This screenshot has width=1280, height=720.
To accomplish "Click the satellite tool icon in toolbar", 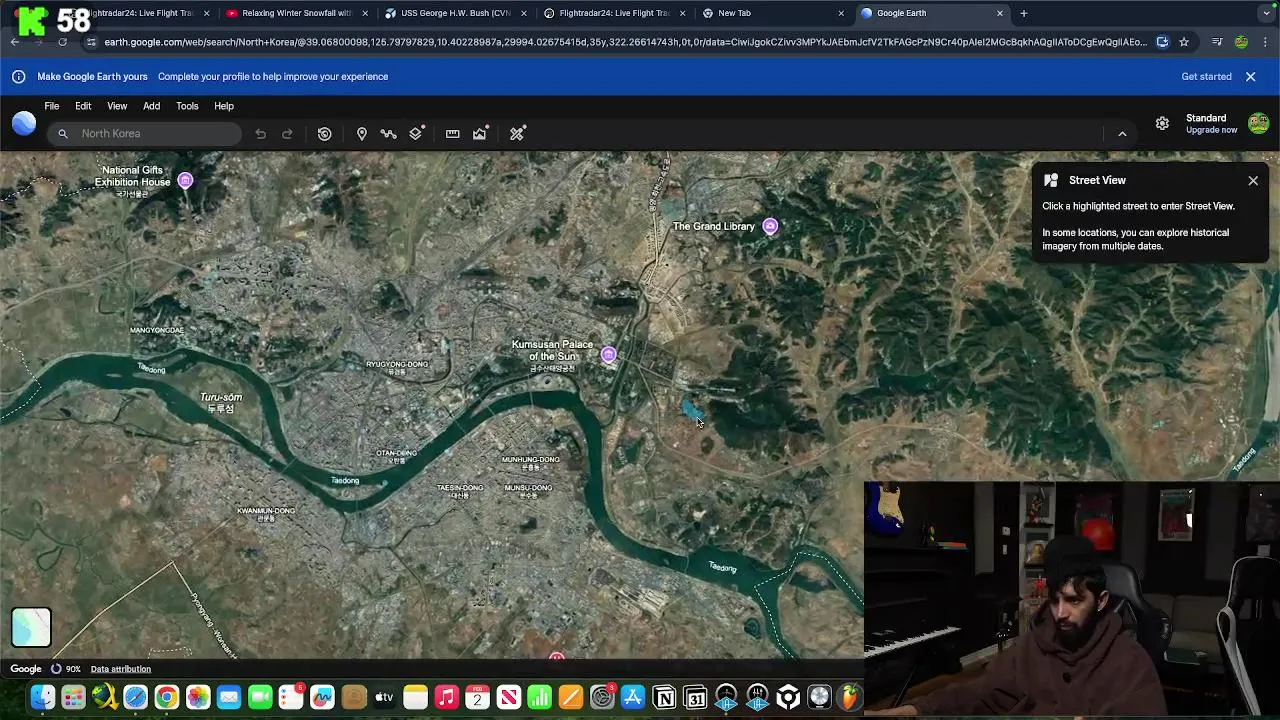I will [x=517, y=134].
